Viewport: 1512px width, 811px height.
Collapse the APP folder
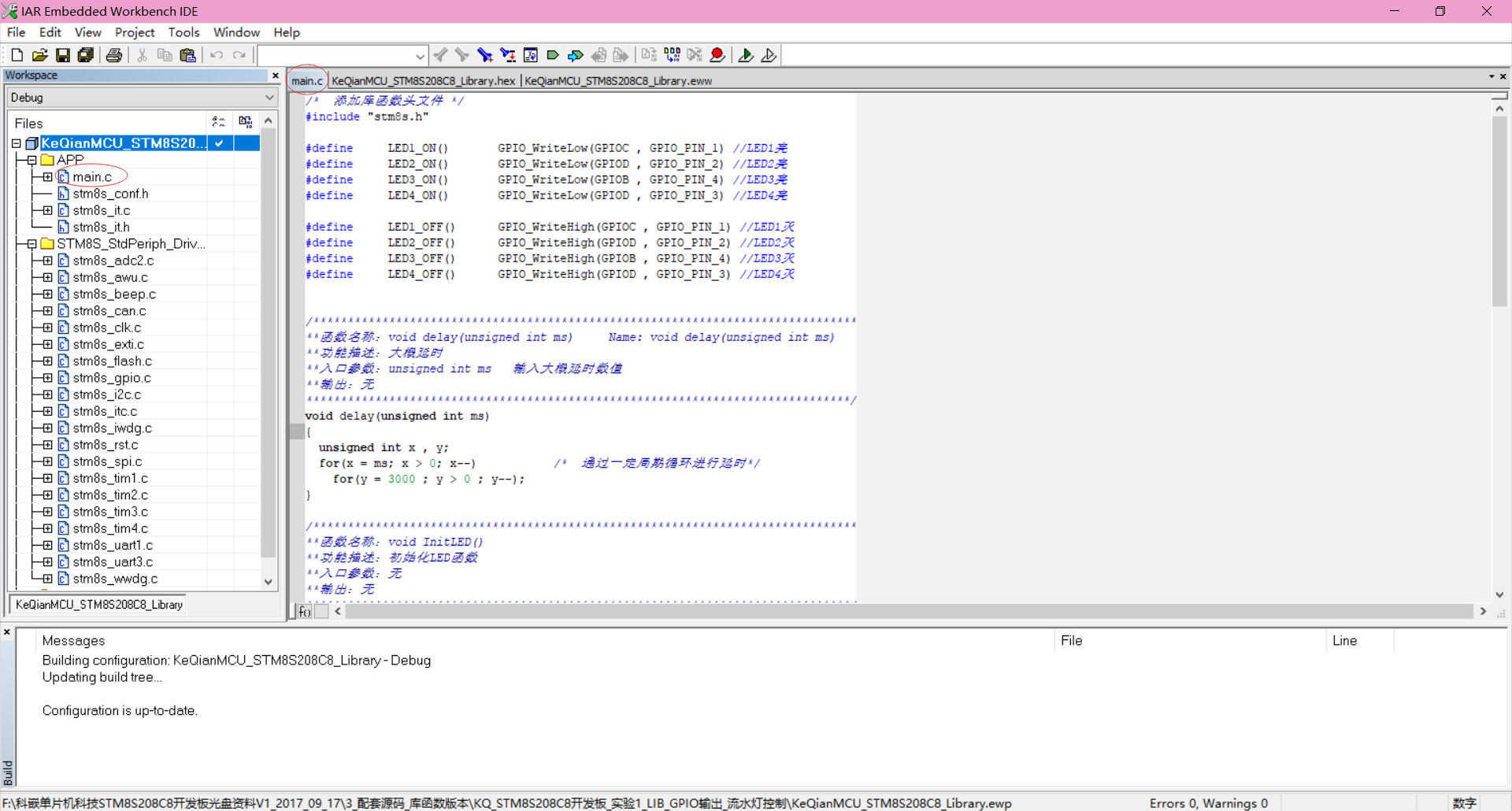coord(31,160)
